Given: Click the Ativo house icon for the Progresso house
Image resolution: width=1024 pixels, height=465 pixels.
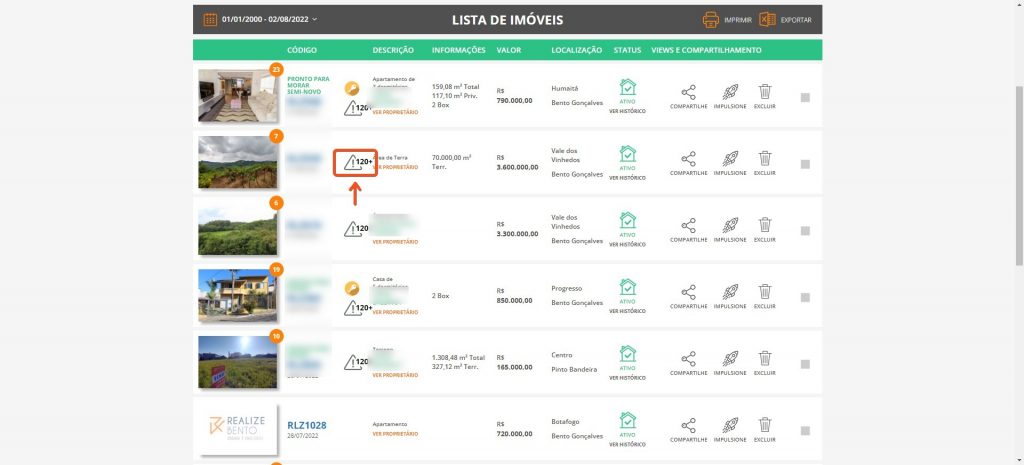Looking at the screenshot, I should click(x=627, y=289).
